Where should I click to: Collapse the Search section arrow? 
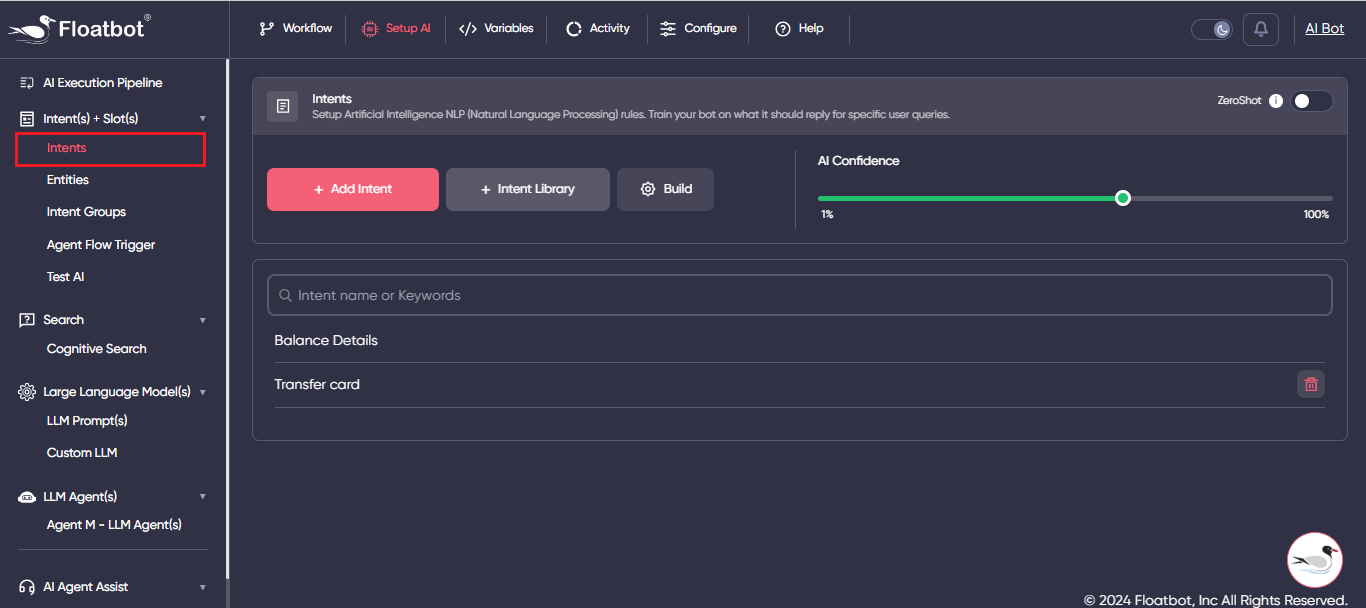(203, 320)
